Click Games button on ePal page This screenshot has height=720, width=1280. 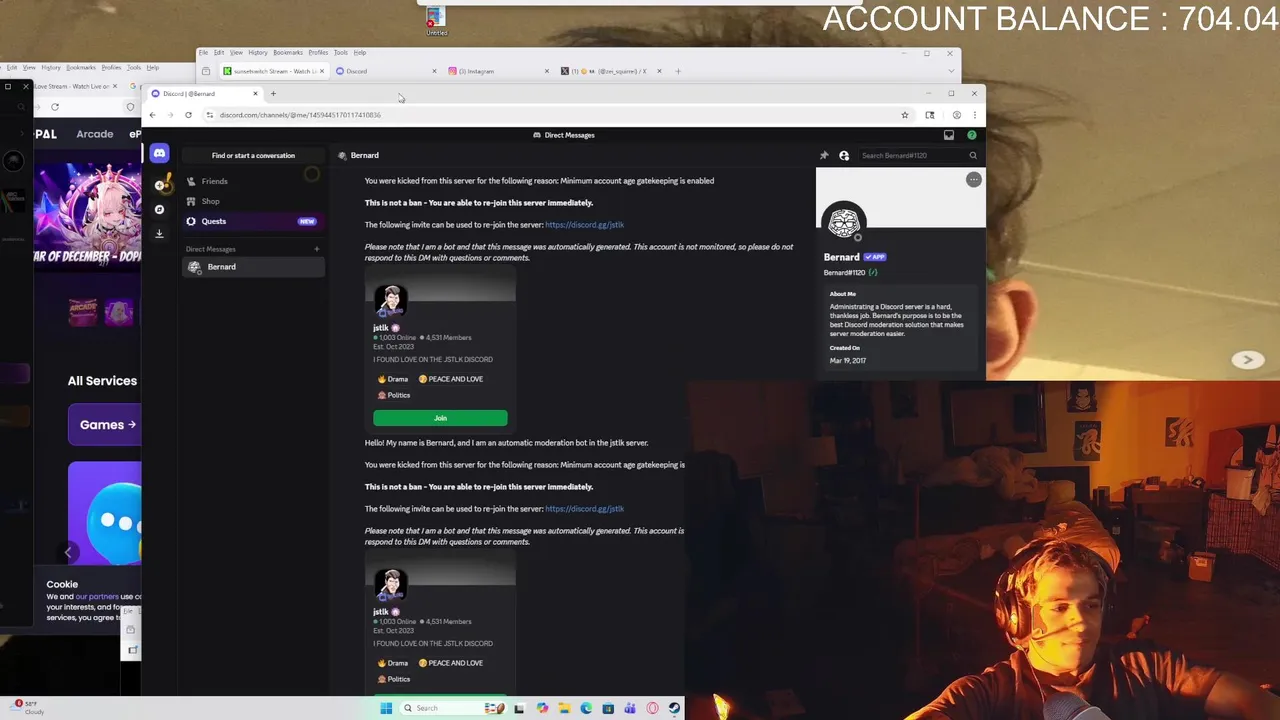point(105,424)
